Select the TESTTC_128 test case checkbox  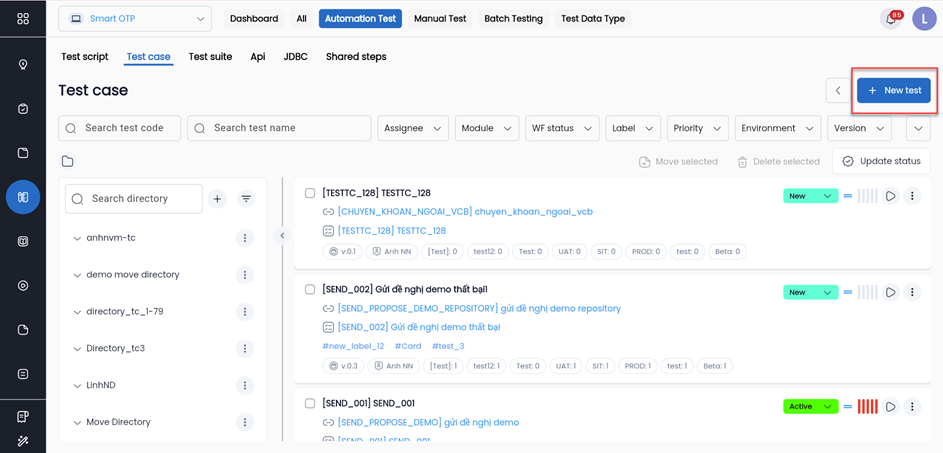[x=310, y=193]
